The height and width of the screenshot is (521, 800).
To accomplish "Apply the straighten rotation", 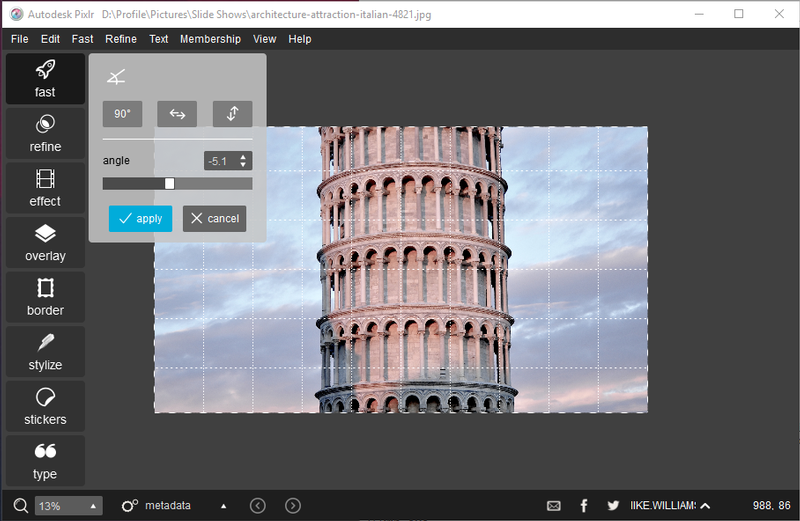I will click(x=140, y=218).
